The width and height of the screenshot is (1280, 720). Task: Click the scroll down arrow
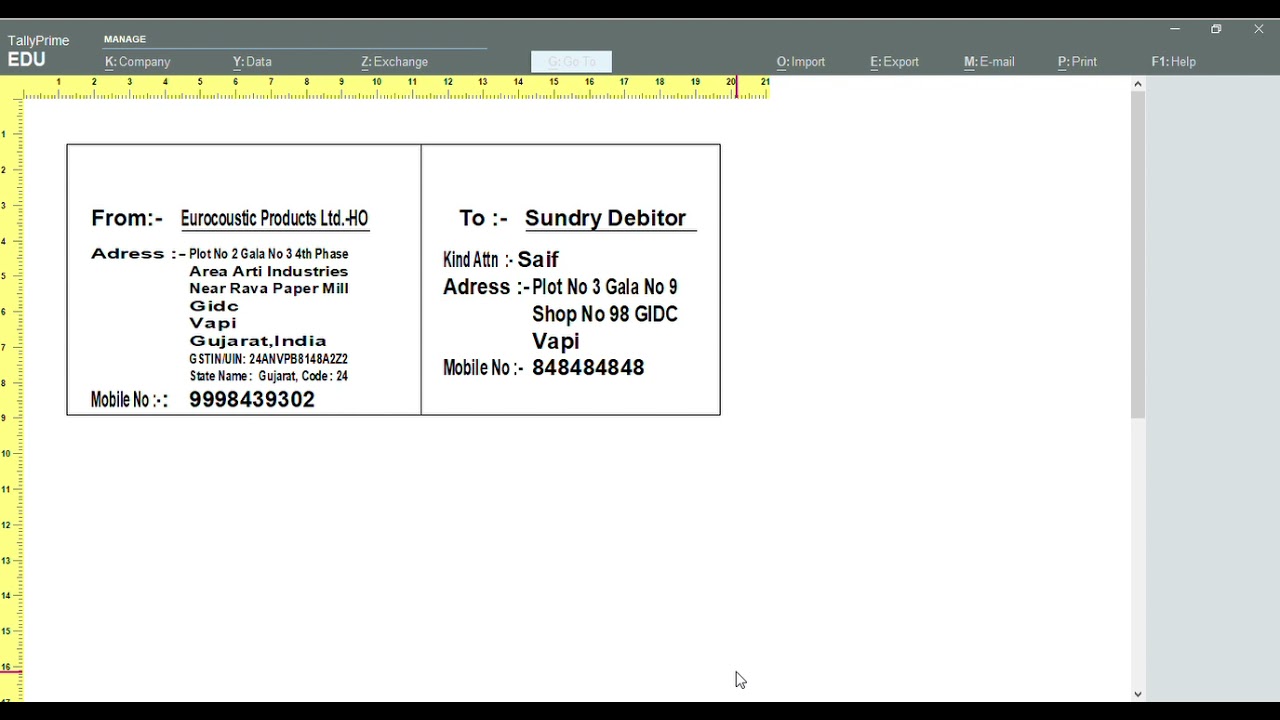pyautogui.click(x=1137, y=694)
